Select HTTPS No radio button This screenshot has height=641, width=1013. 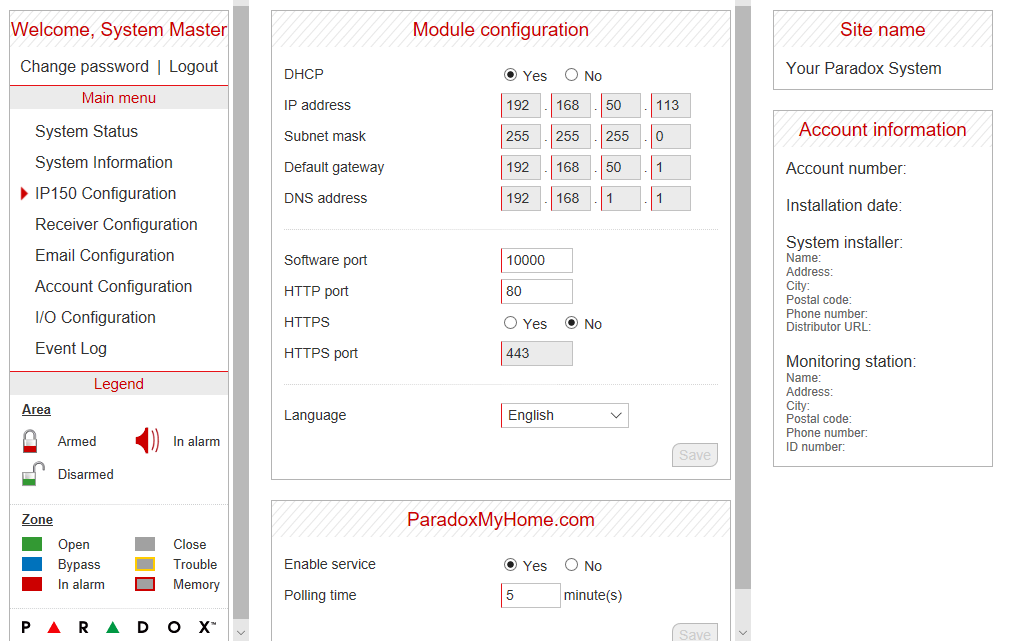coord(571,322)
